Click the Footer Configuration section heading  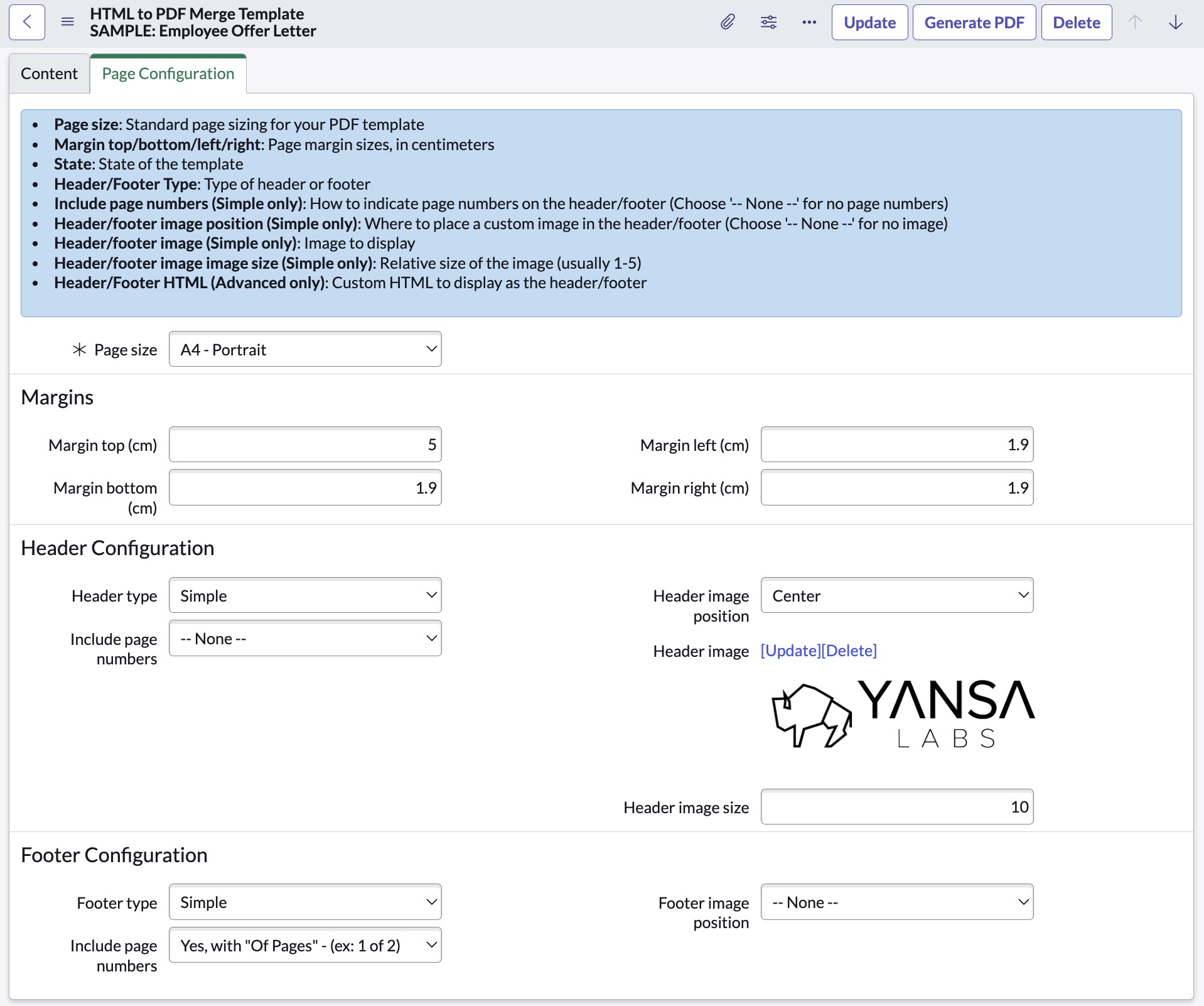(114, 855)
